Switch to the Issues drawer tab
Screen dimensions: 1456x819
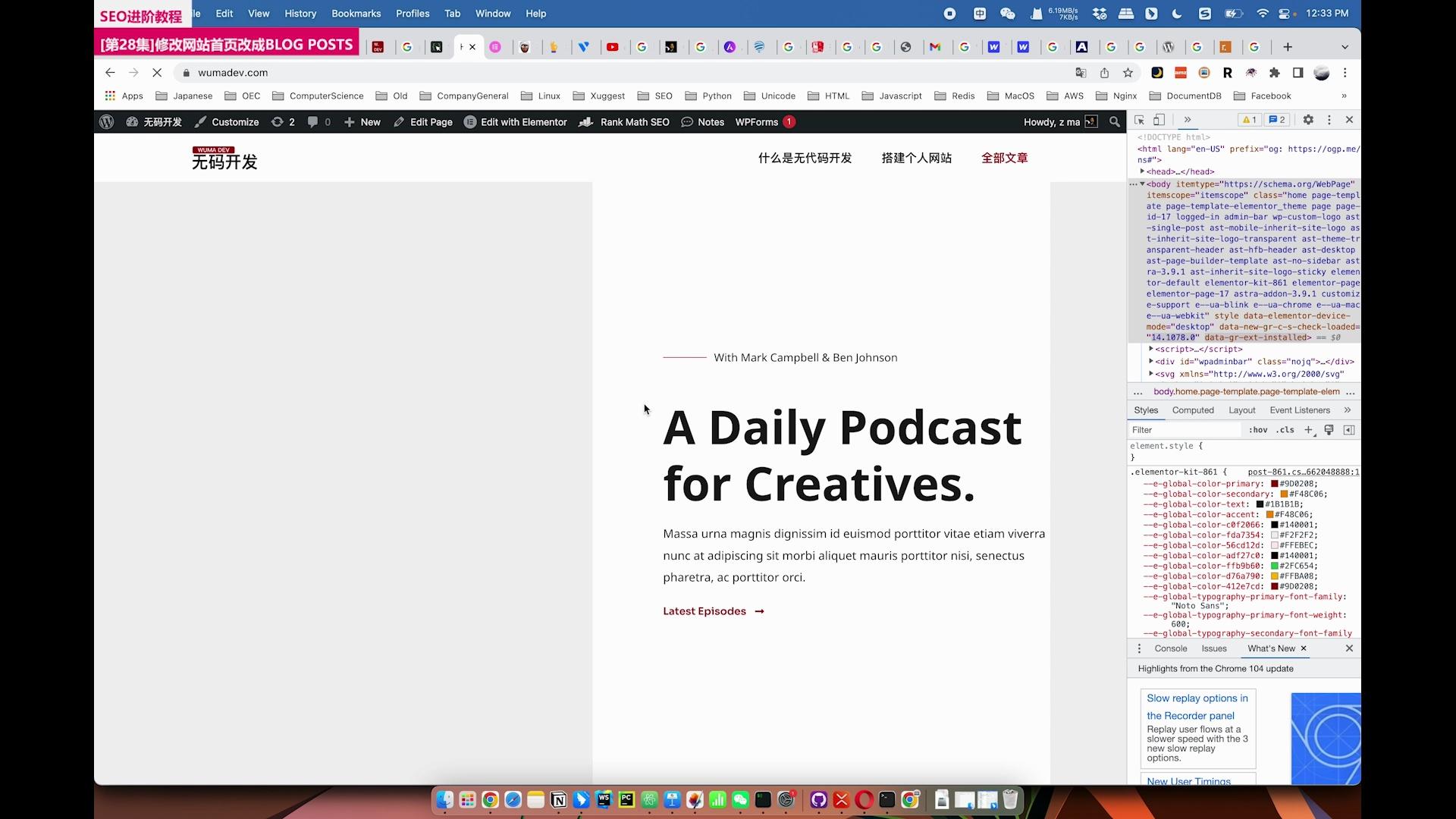tap(1214, 648)
